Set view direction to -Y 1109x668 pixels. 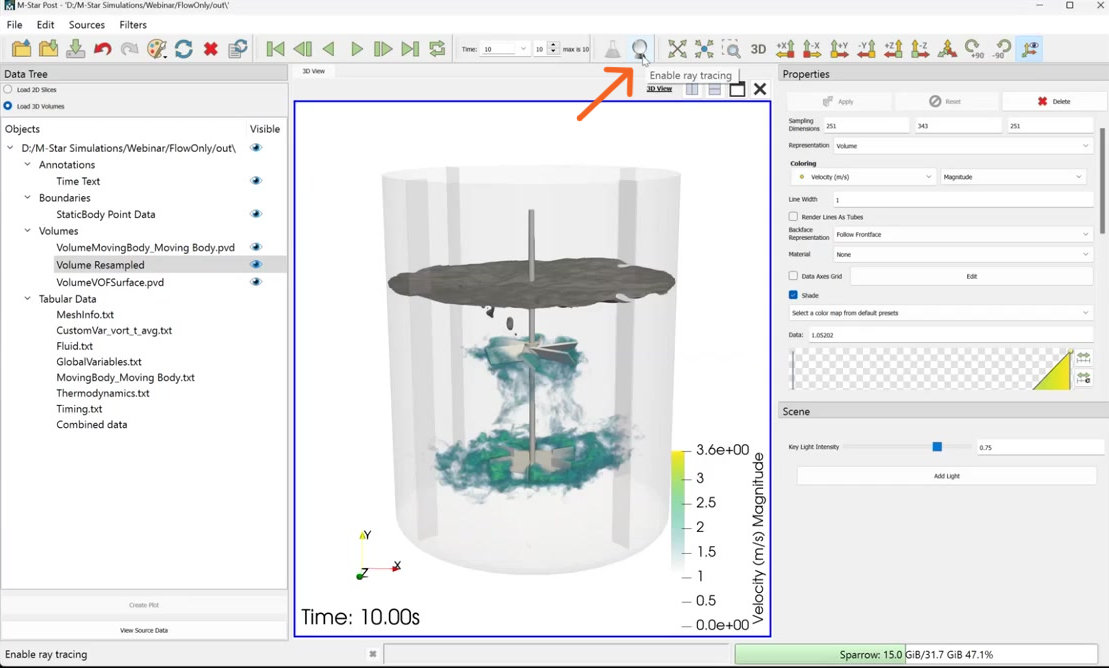[x=866, y=49]
